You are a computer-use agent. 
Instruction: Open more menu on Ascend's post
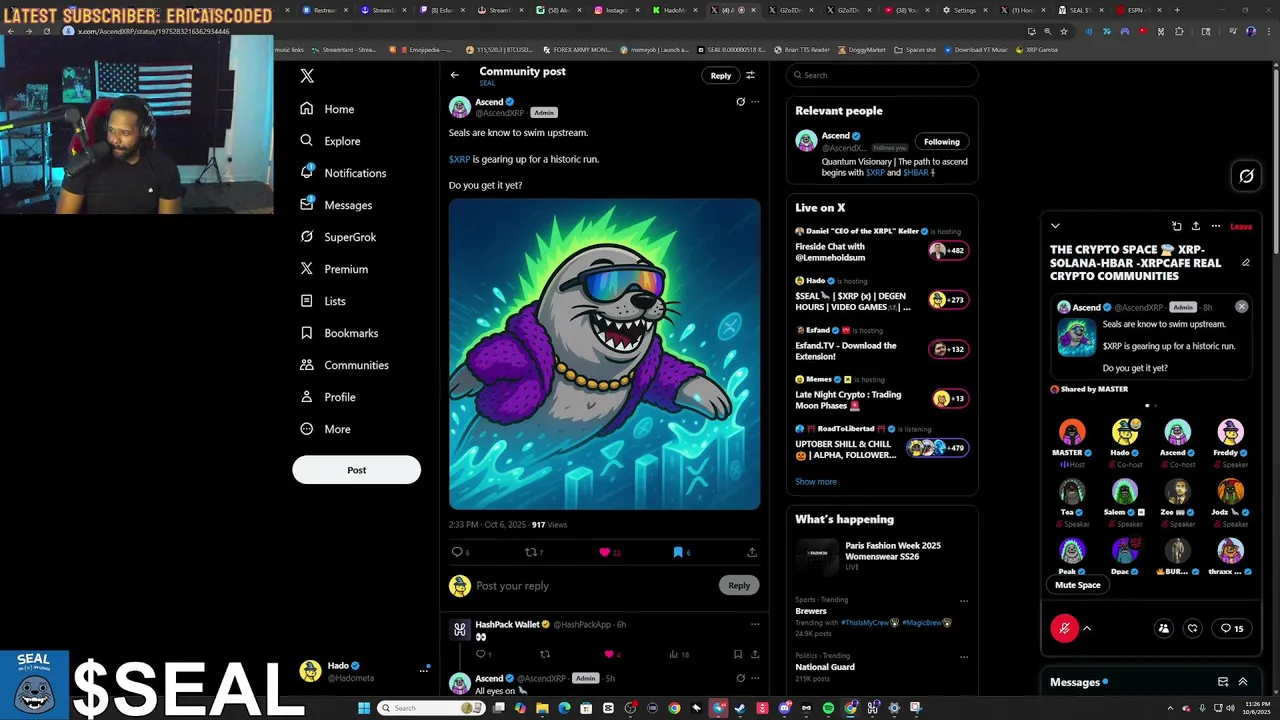tap(755, 102)
